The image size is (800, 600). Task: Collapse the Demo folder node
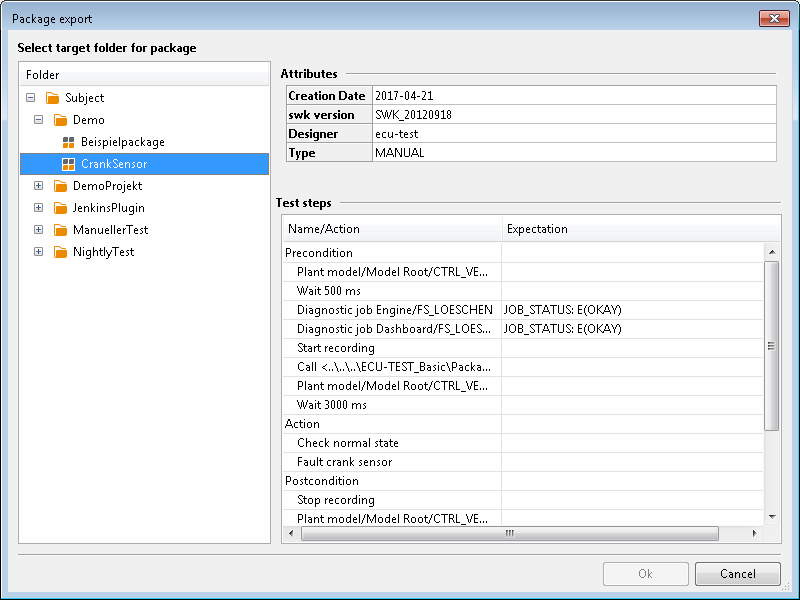point(38,119)
